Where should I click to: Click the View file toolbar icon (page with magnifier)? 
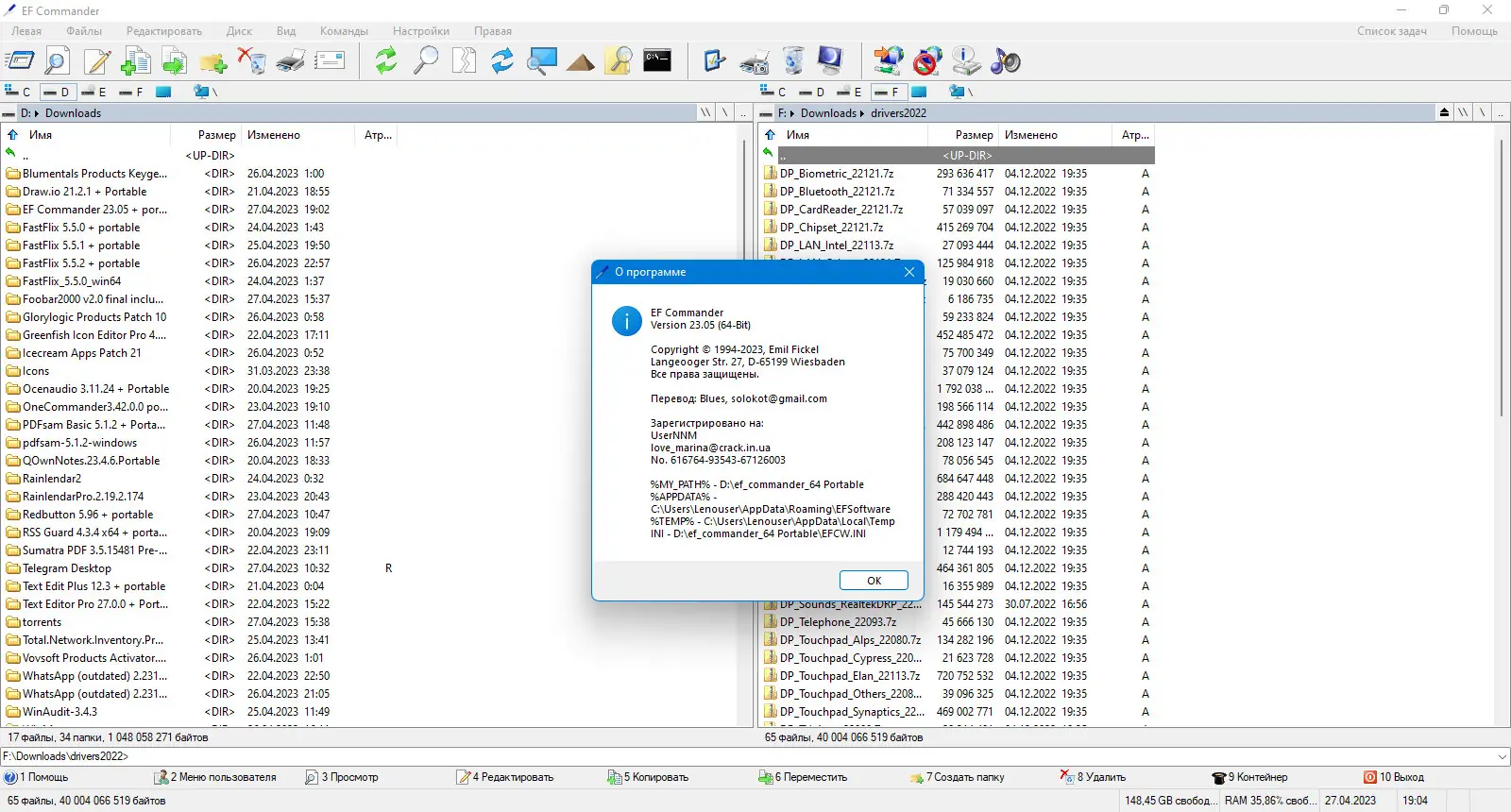57,61
